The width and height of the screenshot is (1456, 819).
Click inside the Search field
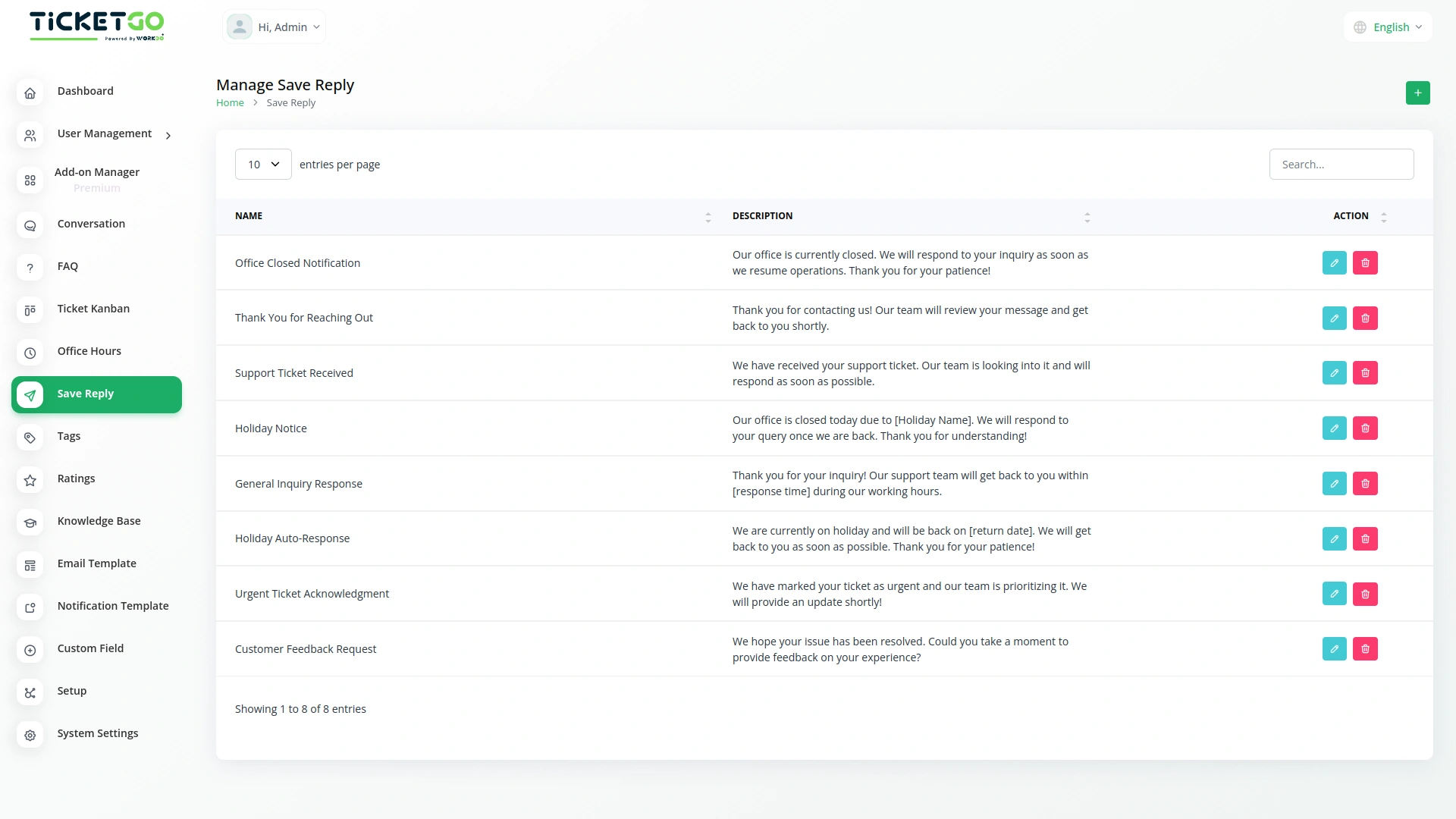click(1341, 164)
